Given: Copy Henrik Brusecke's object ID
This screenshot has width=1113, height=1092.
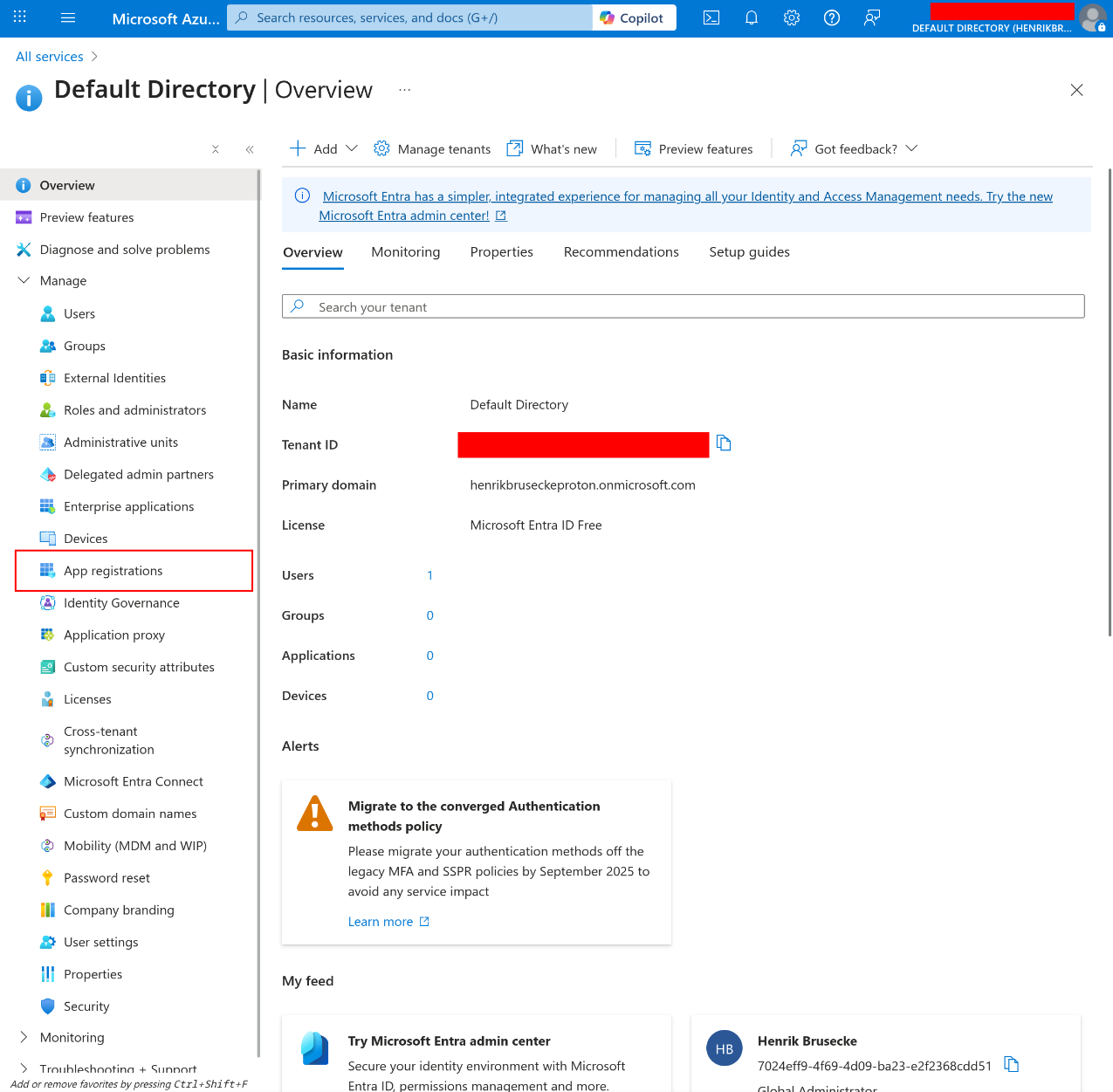Looking at the screenshot, I should point(1011,1064).
